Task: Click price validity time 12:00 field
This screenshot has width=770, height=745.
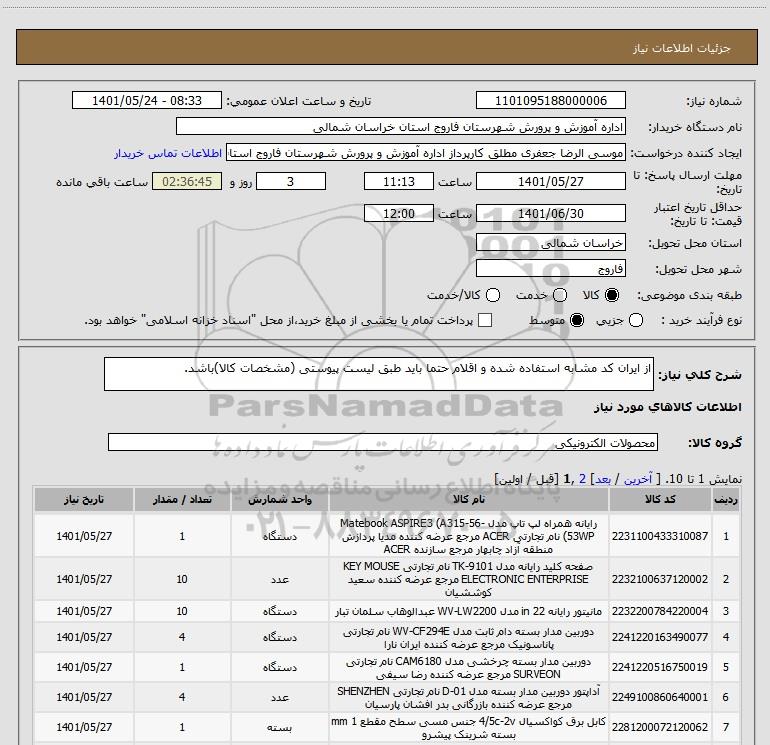Action: pyautogui.click(x=399, y=214)
